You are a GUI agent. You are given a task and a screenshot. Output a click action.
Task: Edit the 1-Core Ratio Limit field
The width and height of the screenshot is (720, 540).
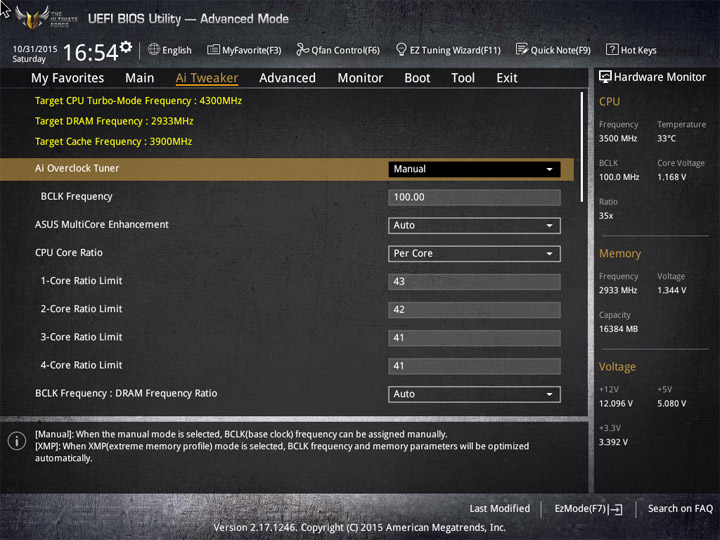point(474,281)
